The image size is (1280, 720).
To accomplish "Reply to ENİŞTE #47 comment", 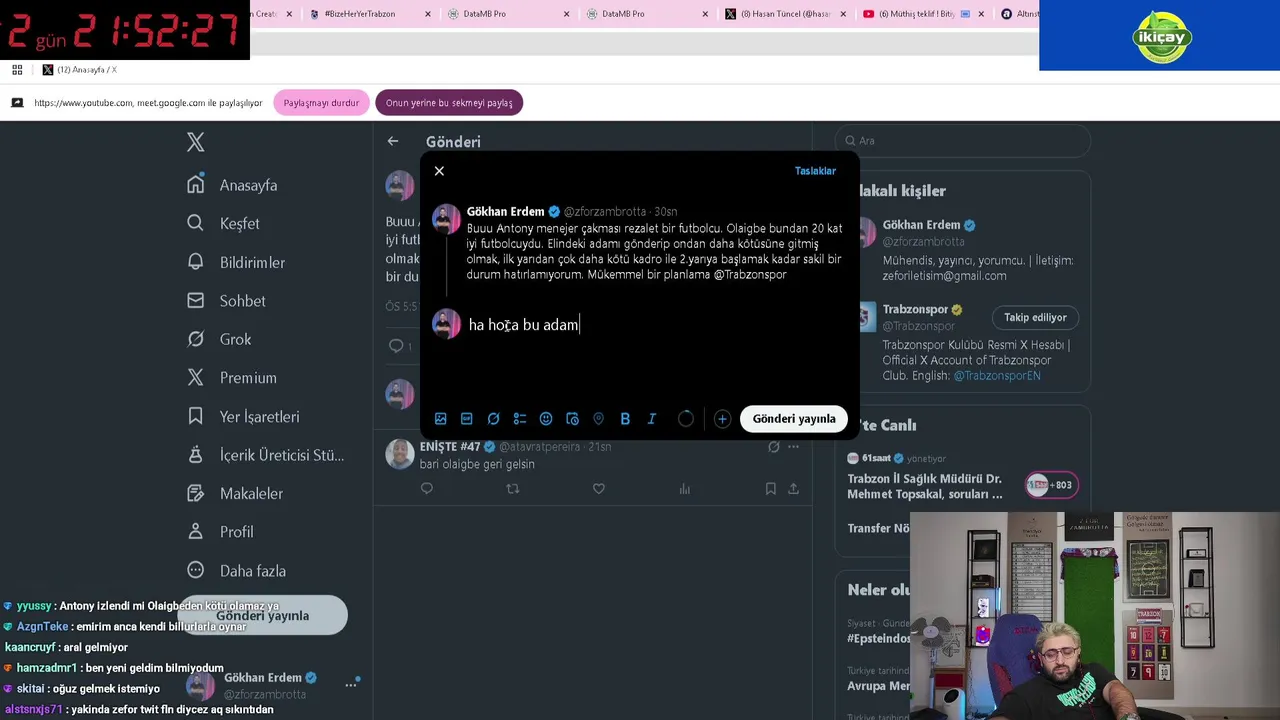I will [x=427, y=489].
